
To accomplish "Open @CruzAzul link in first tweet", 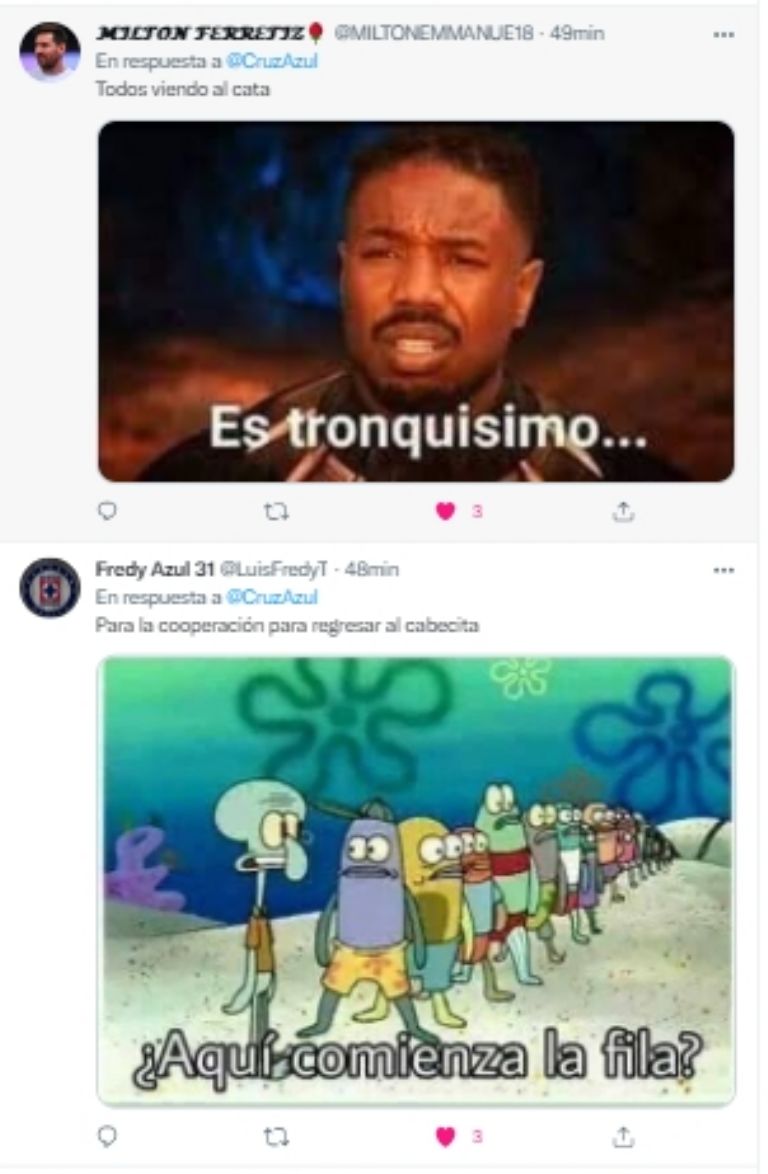I will [x=272, y=61].
